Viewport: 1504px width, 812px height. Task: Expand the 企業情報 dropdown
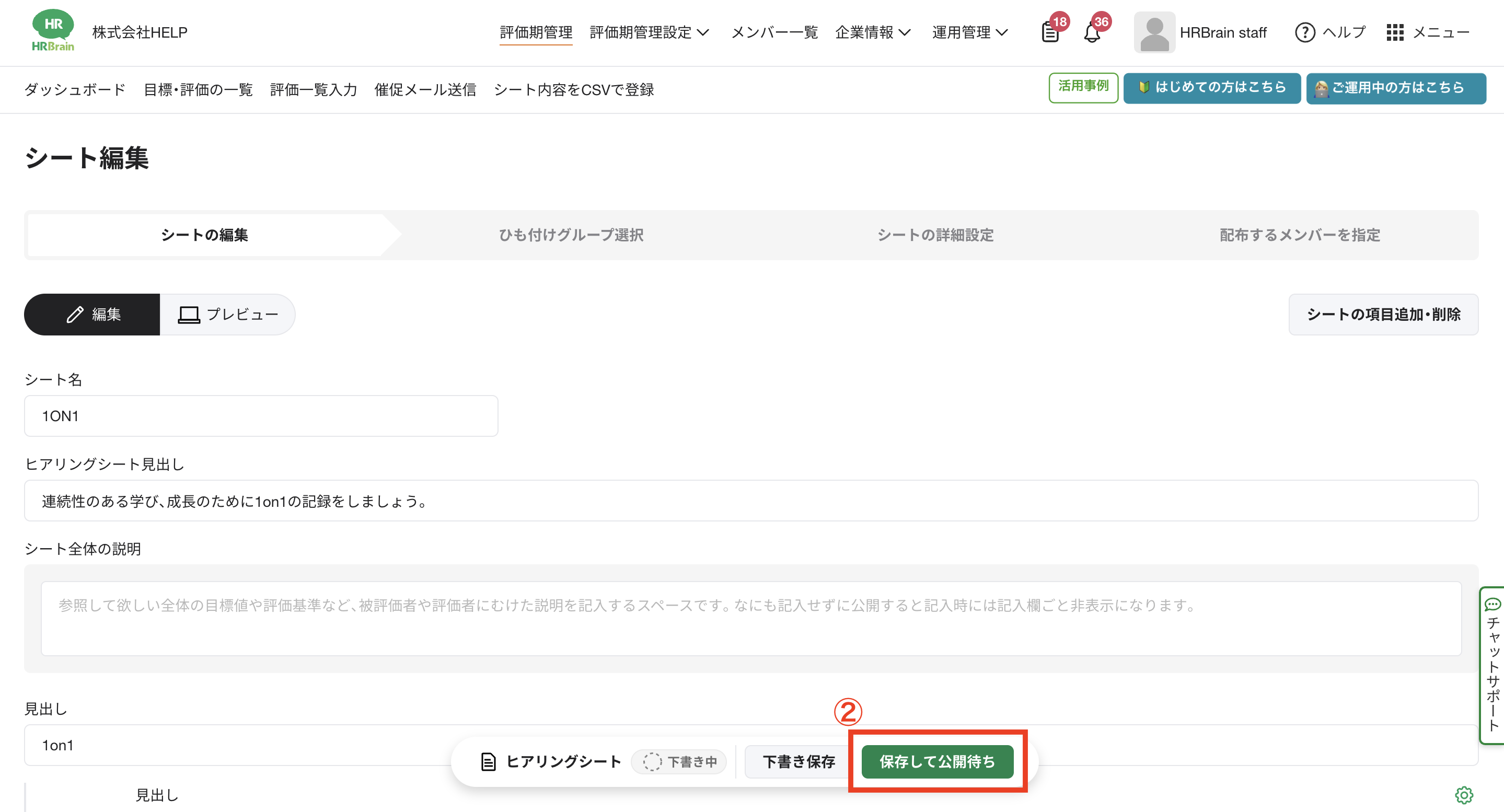[x=872, y=33]
